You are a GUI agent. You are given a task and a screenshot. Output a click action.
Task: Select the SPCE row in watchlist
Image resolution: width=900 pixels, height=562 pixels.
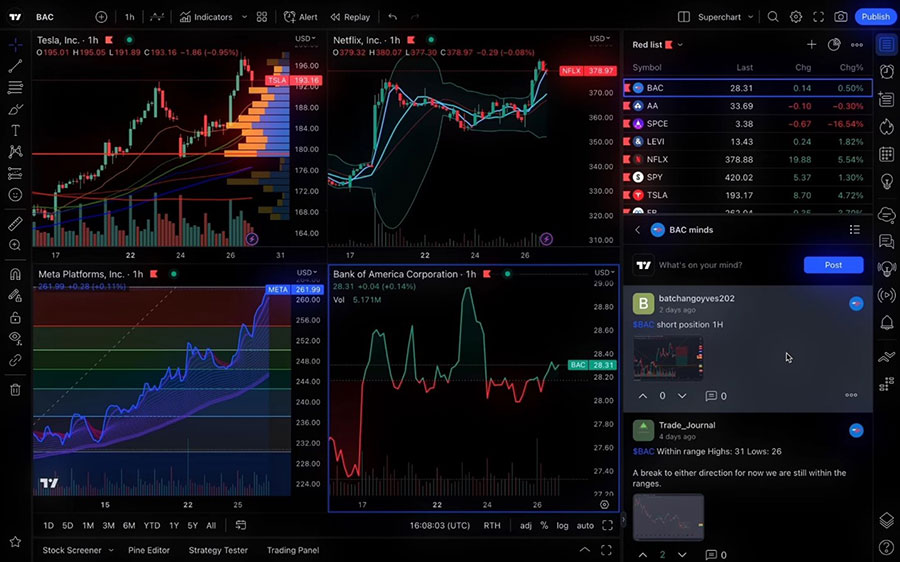coord(747,123)
